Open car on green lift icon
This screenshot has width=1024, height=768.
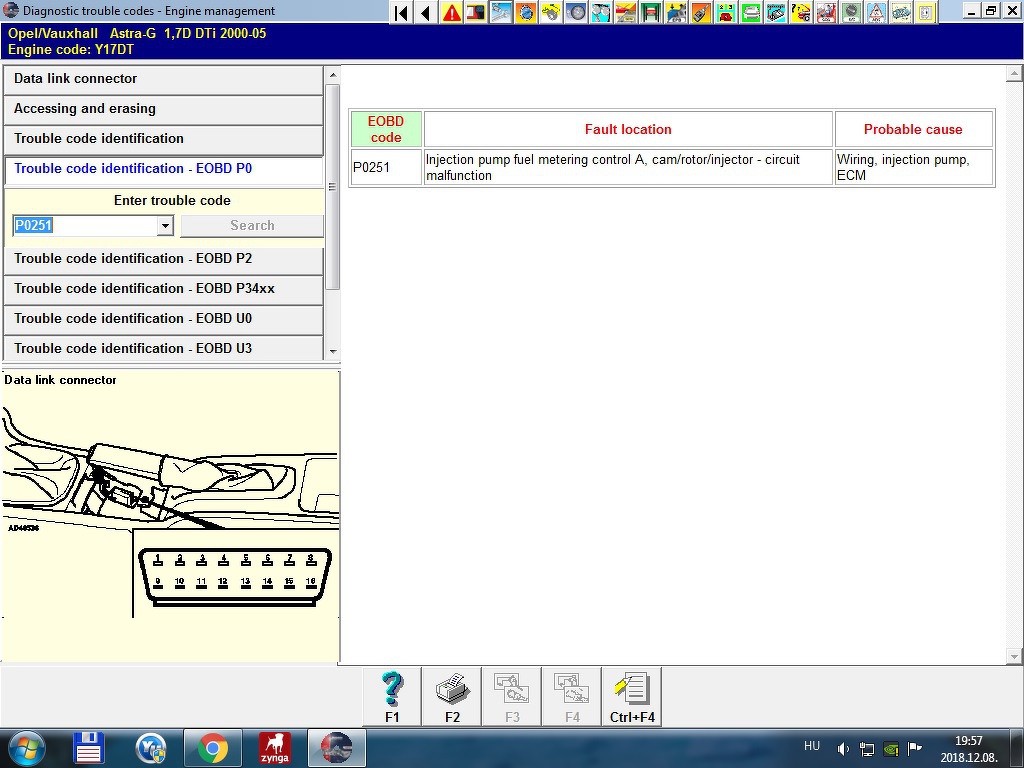pyautogui.click(x=651, y=12)
